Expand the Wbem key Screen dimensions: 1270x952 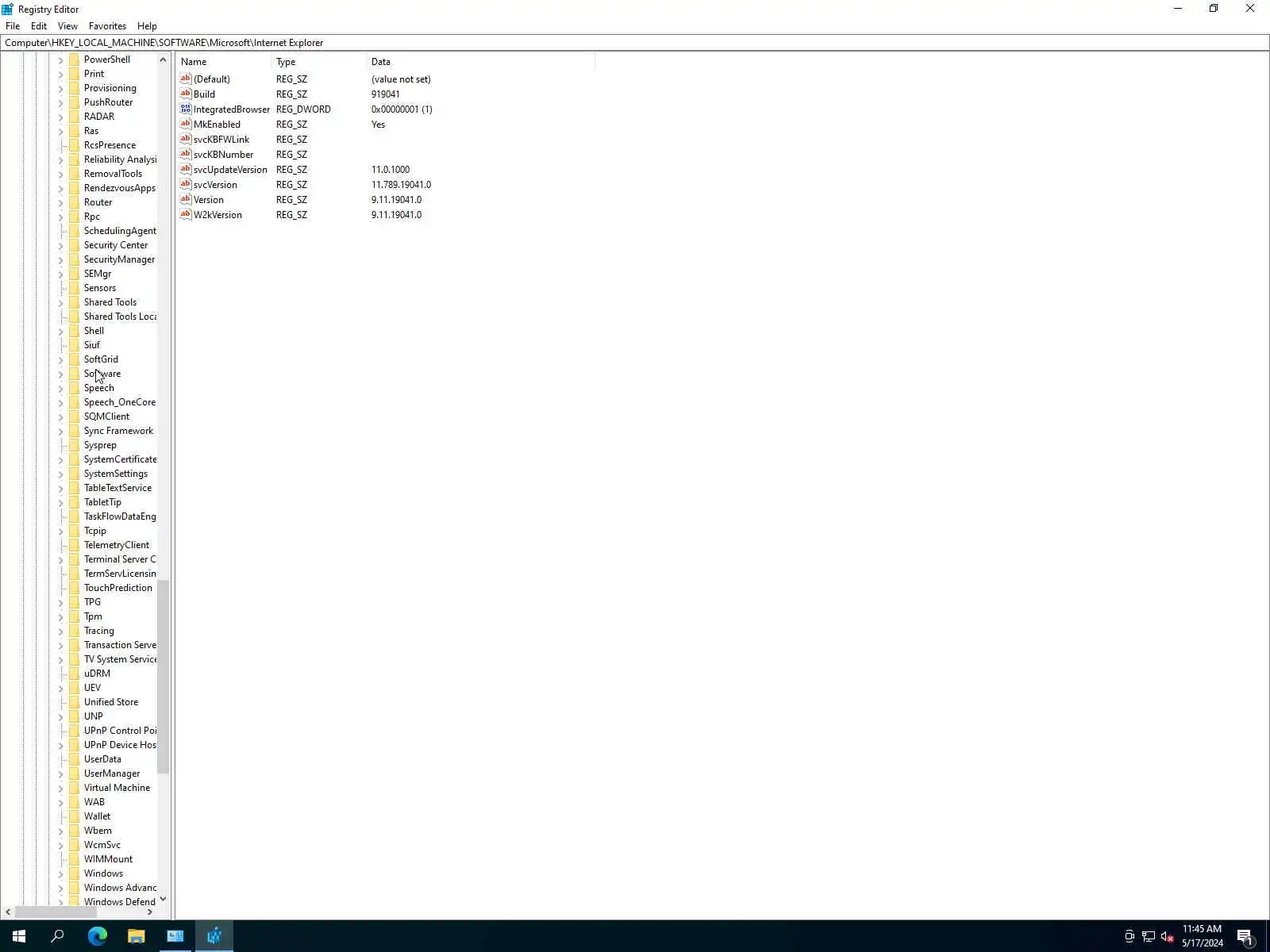[60, 831]
